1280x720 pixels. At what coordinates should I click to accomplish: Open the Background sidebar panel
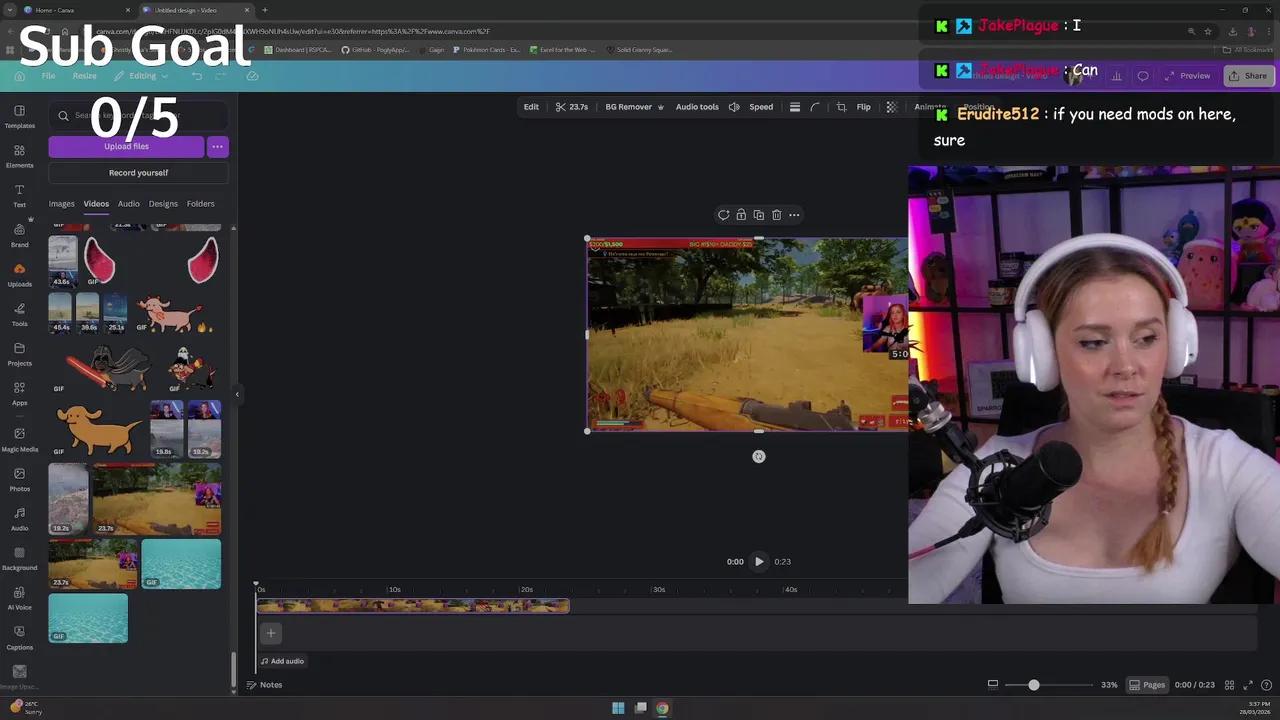19,559
